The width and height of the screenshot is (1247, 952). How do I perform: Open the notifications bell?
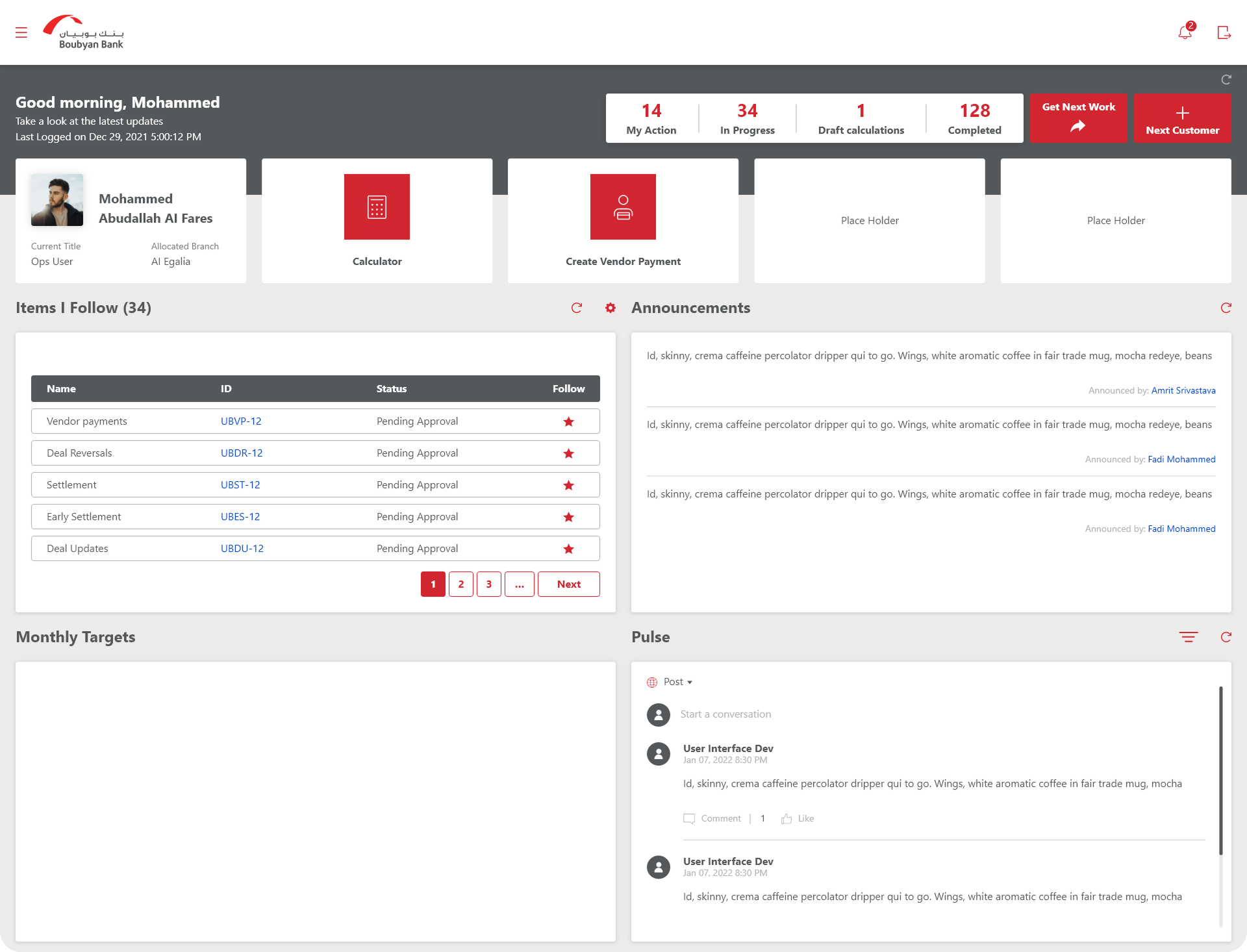pos(1185,32)
